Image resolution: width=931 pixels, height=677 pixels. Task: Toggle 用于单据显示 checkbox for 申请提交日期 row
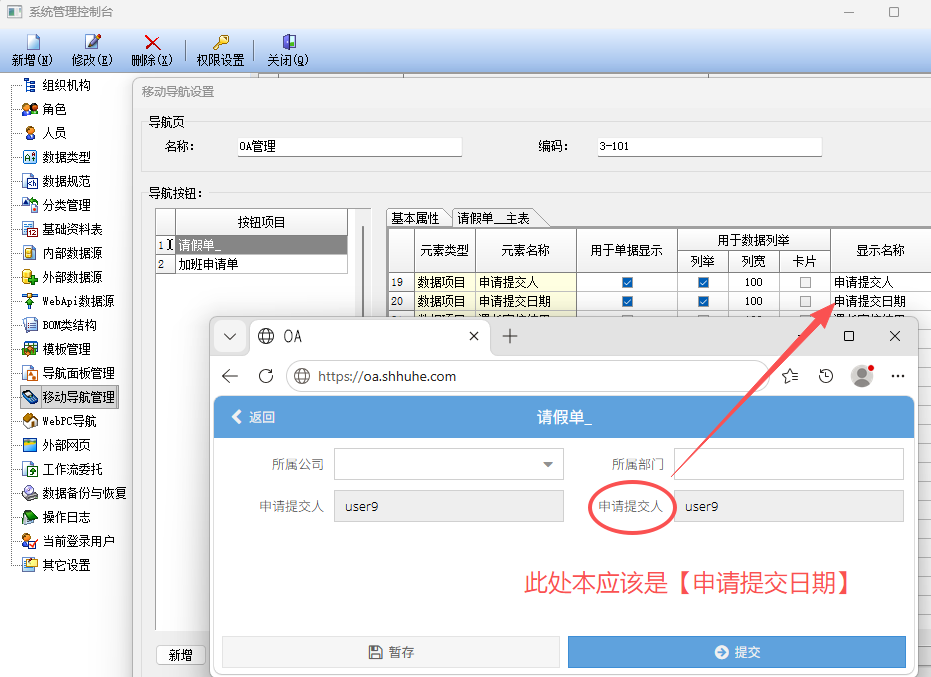(627, 302)
